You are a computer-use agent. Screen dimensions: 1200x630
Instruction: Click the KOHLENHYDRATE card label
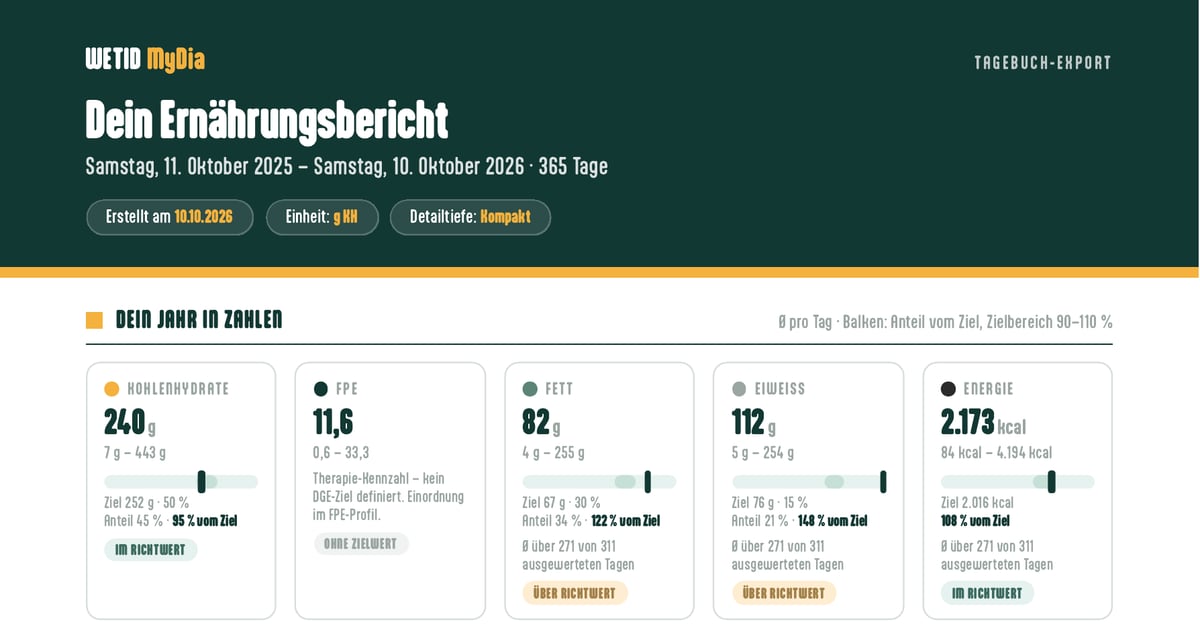tap(178, 389)
